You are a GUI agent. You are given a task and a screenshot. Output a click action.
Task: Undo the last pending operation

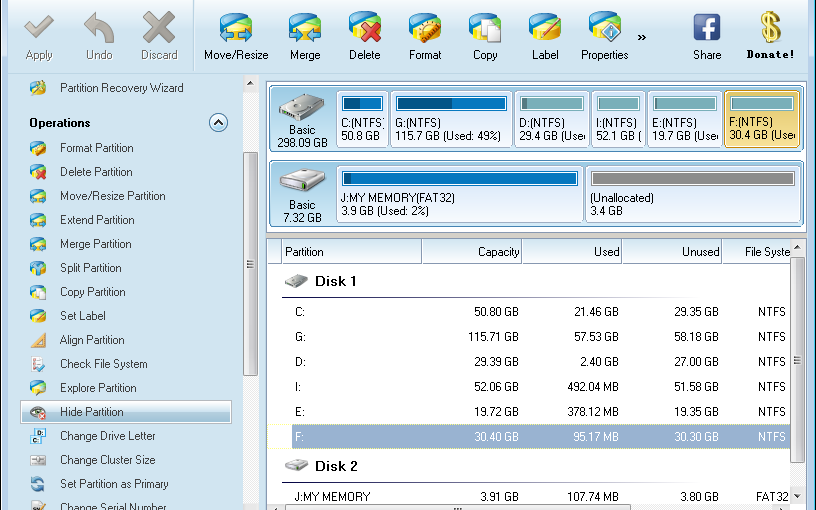tap(99, 37)
